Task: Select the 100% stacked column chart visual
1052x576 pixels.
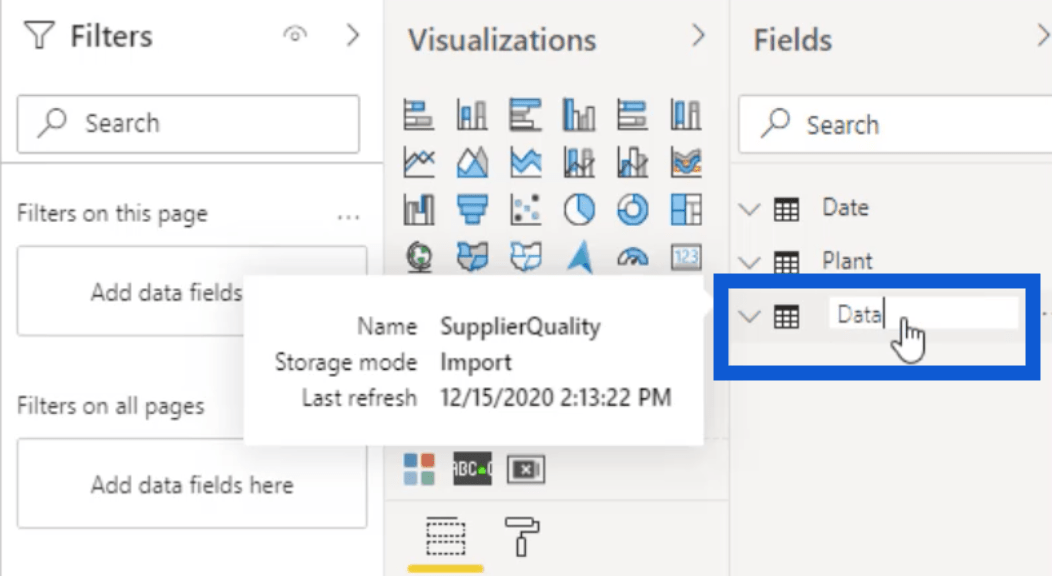Action: tap(686, 115)
